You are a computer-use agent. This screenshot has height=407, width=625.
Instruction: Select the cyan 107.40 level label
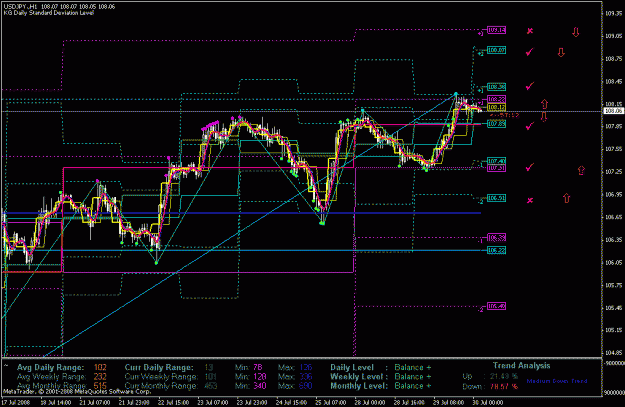(497, 161)
